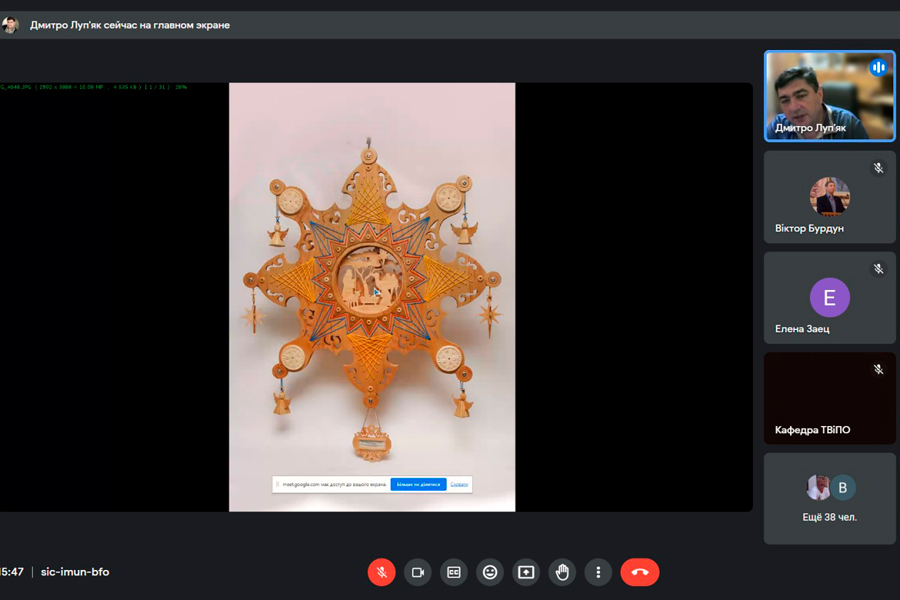Click the muted mic icon on Віктор Бурдун
The height and width of the screenshot is (600, 900).
[x=878, y=168]
